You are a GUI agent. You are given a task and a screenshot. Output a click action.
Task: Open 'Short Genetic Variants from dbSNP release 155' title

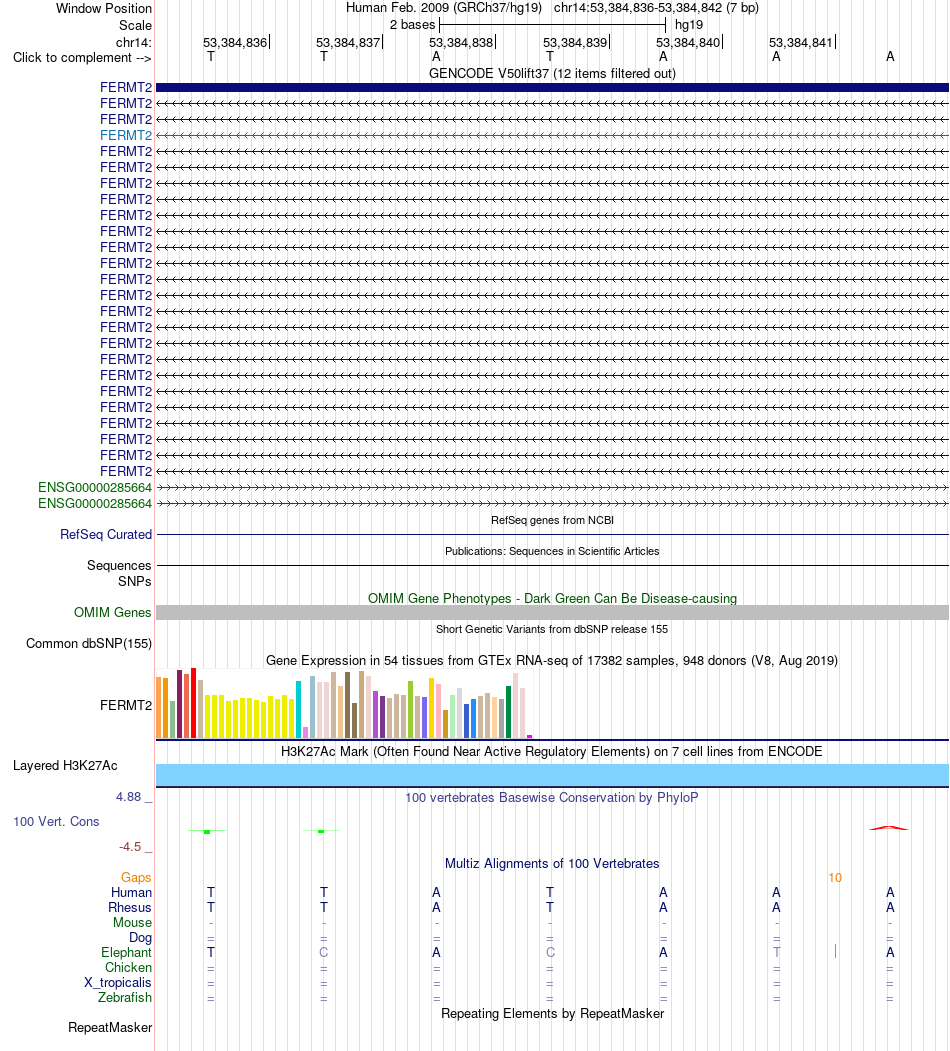click(552, 629)
